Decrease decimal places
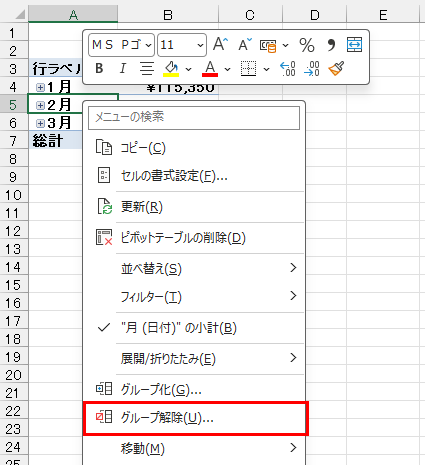 click(x=312, y=69)
